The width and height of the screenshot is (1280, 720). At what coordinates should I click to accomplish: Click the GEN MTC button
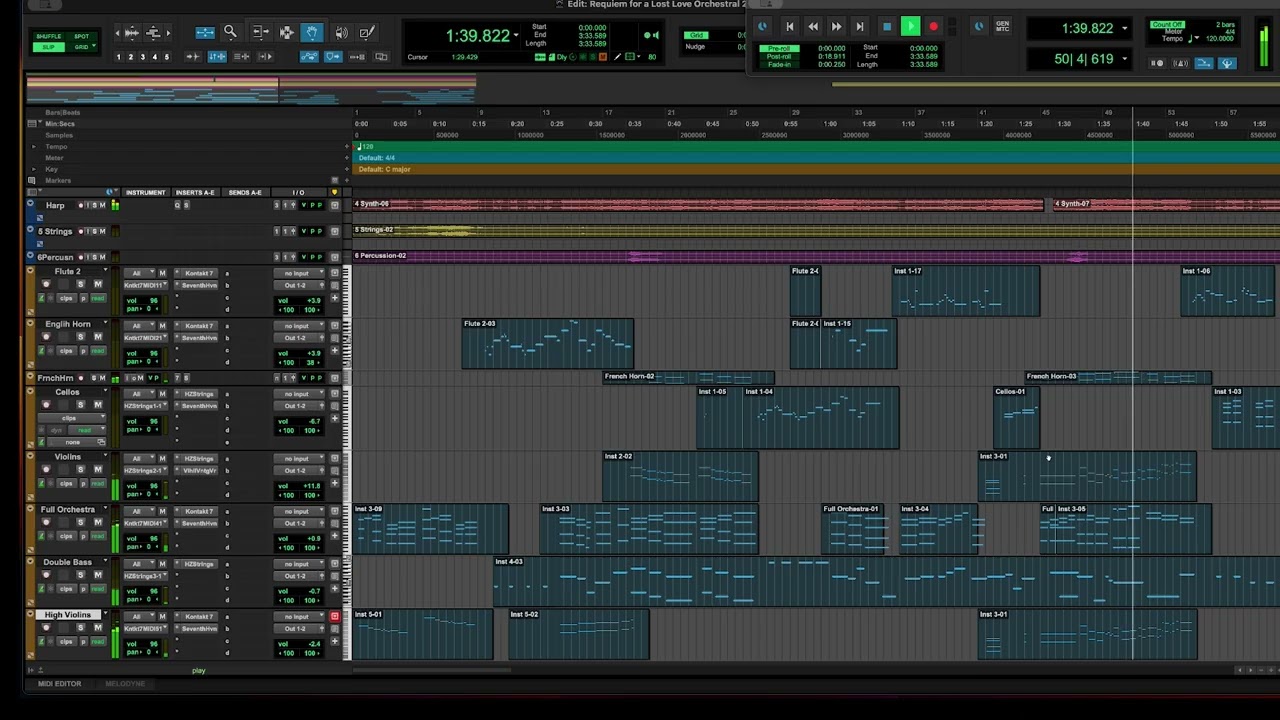[1002, 27]
